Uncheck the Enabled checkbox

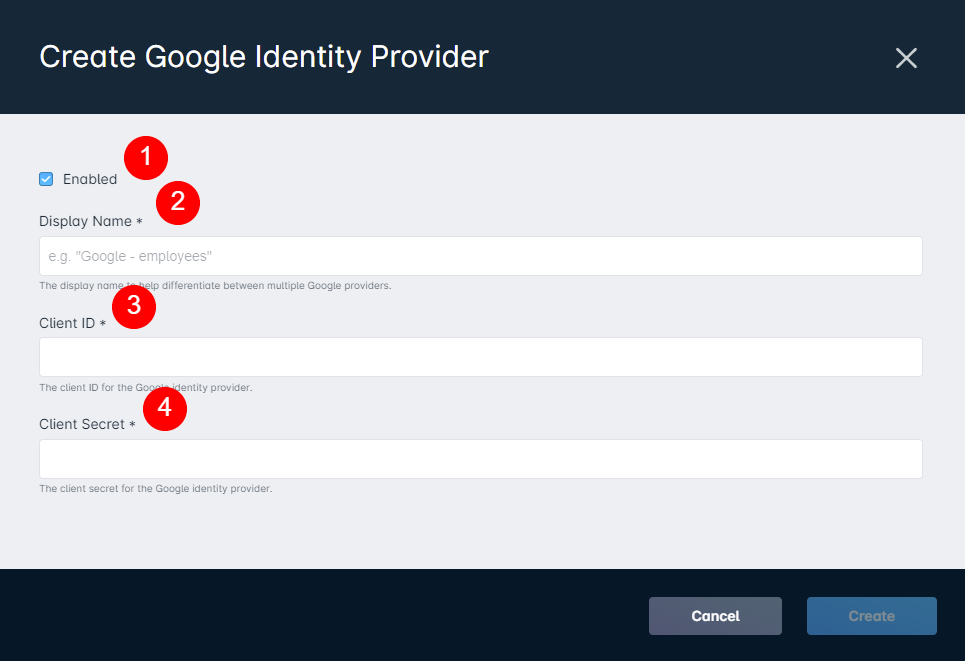coord(46,179)
